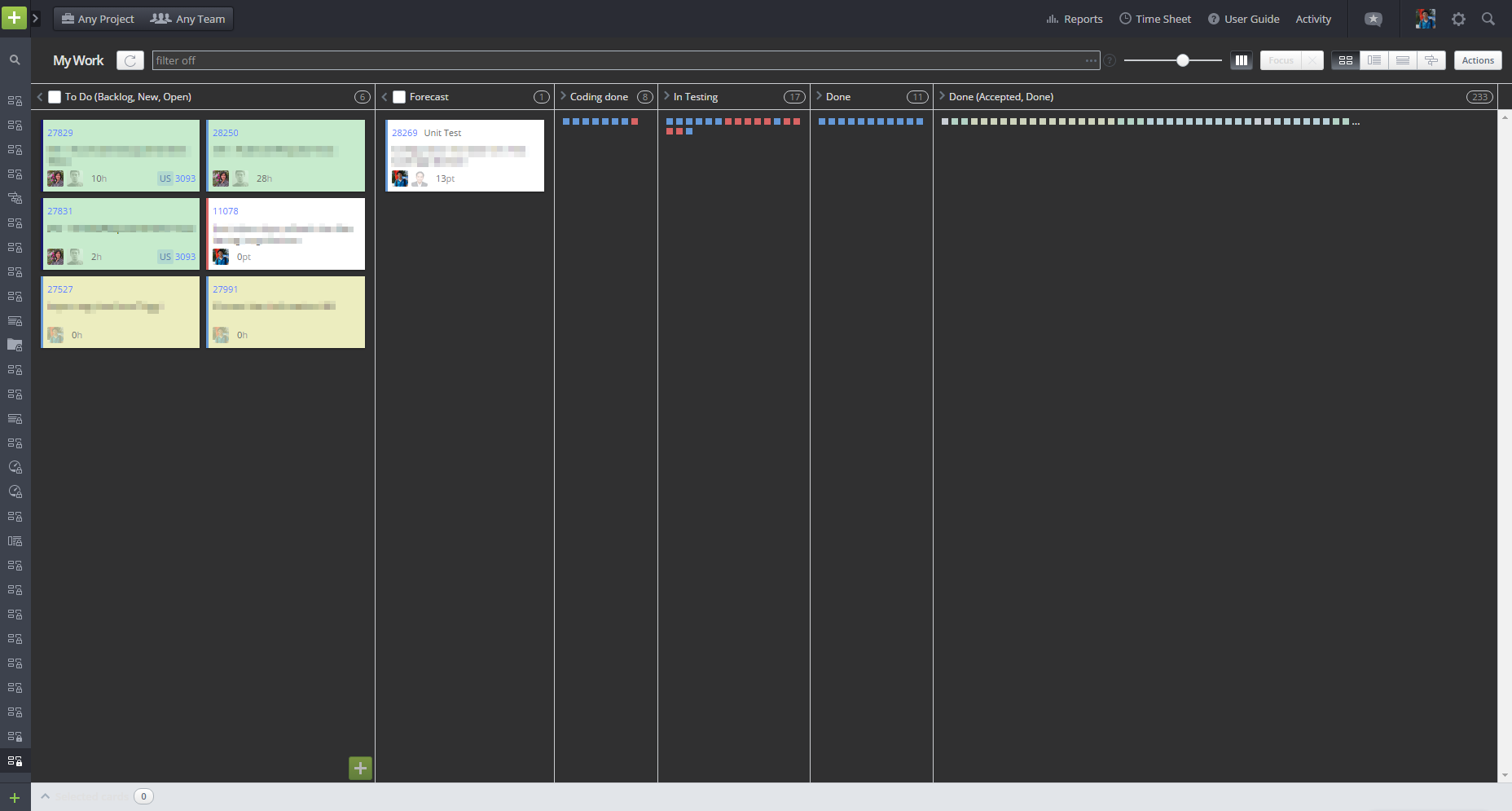Refresh the My Work board

tap(130, 60)
